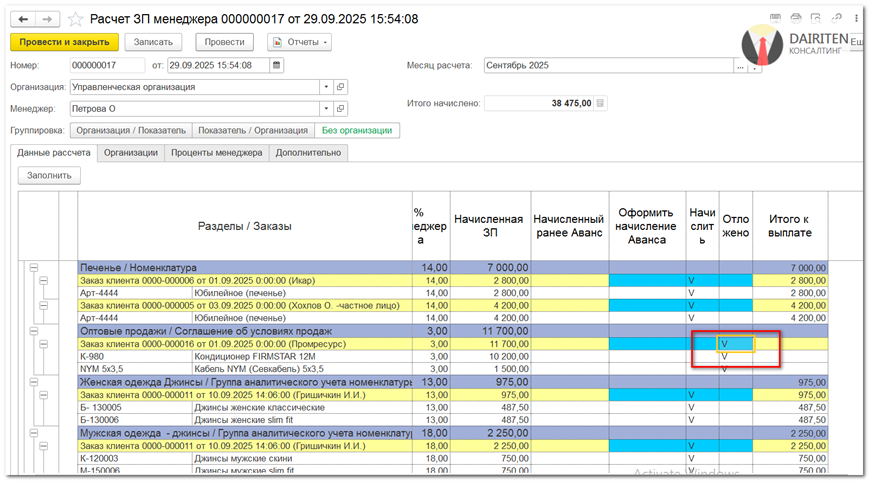869x481 pixels.
Task: Collapse the Женская одежда Джинсы group
Action: 34,382
